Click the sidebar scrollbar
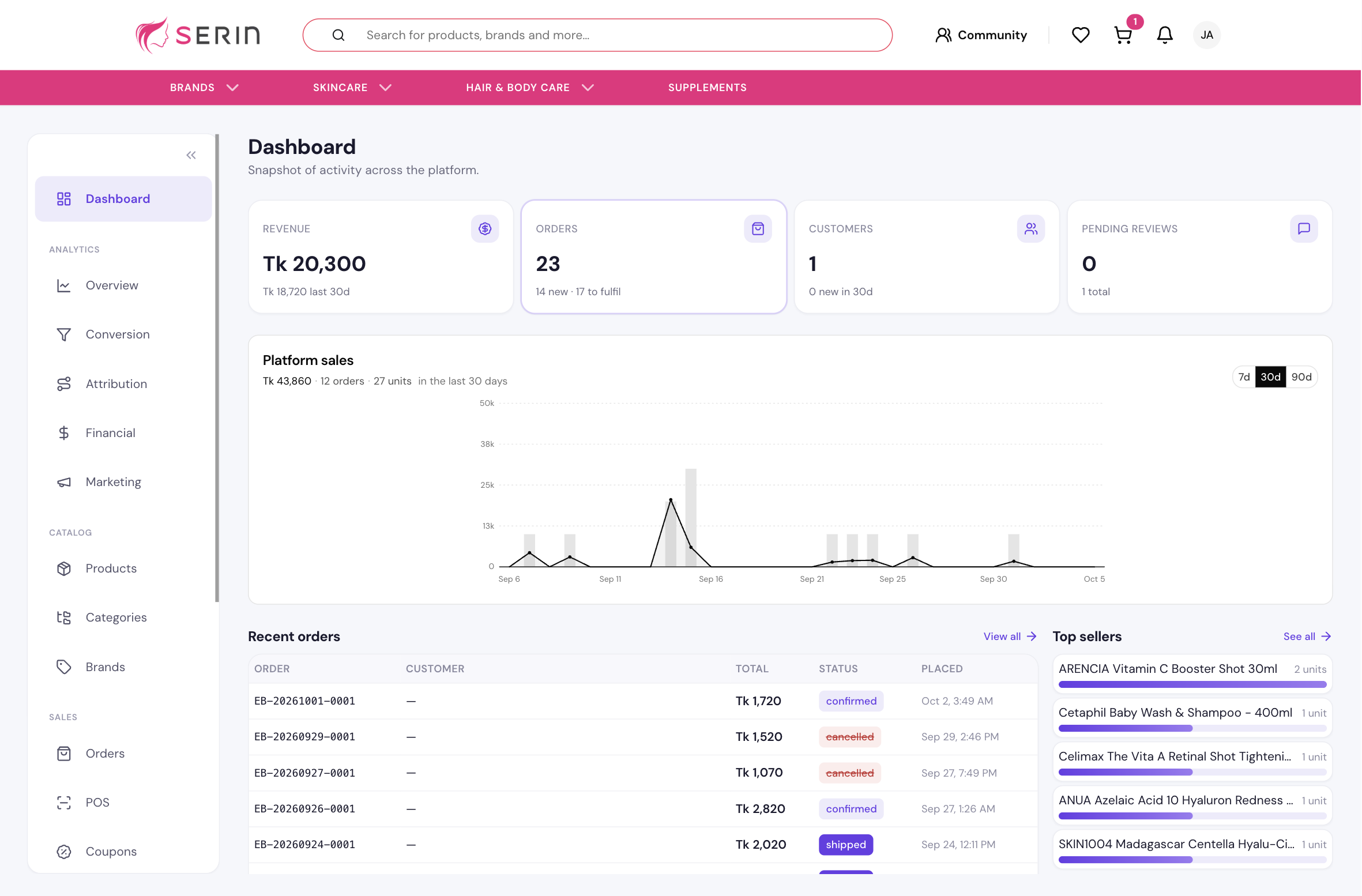The width and height of the screenshot is (1362, 896). coord(217,368)
